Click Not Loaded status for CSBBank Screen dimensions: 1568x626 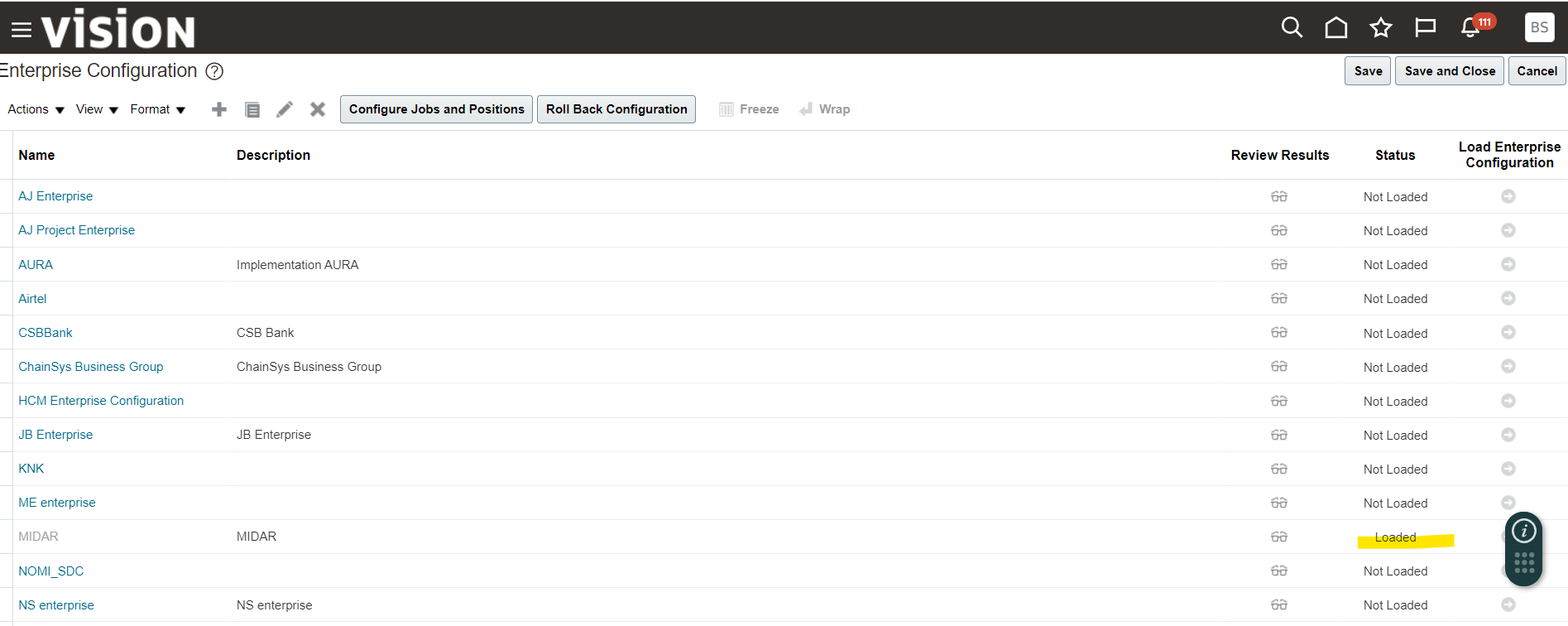(1395, 334)
